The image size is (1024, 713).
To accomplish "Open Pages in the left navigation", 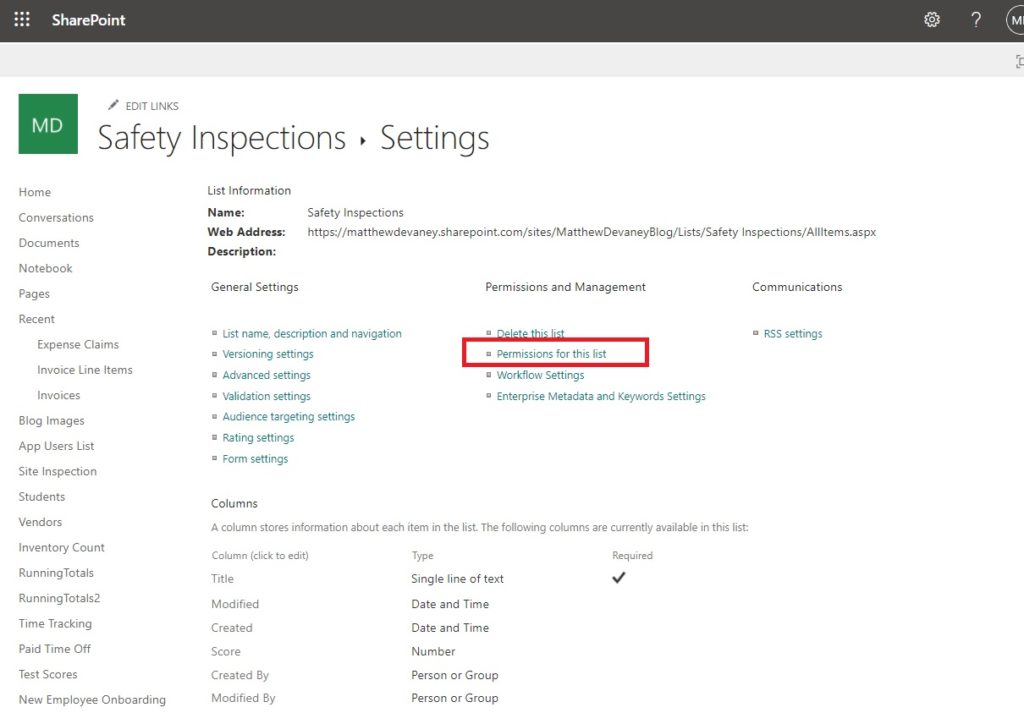I will [x=34, y=294].
